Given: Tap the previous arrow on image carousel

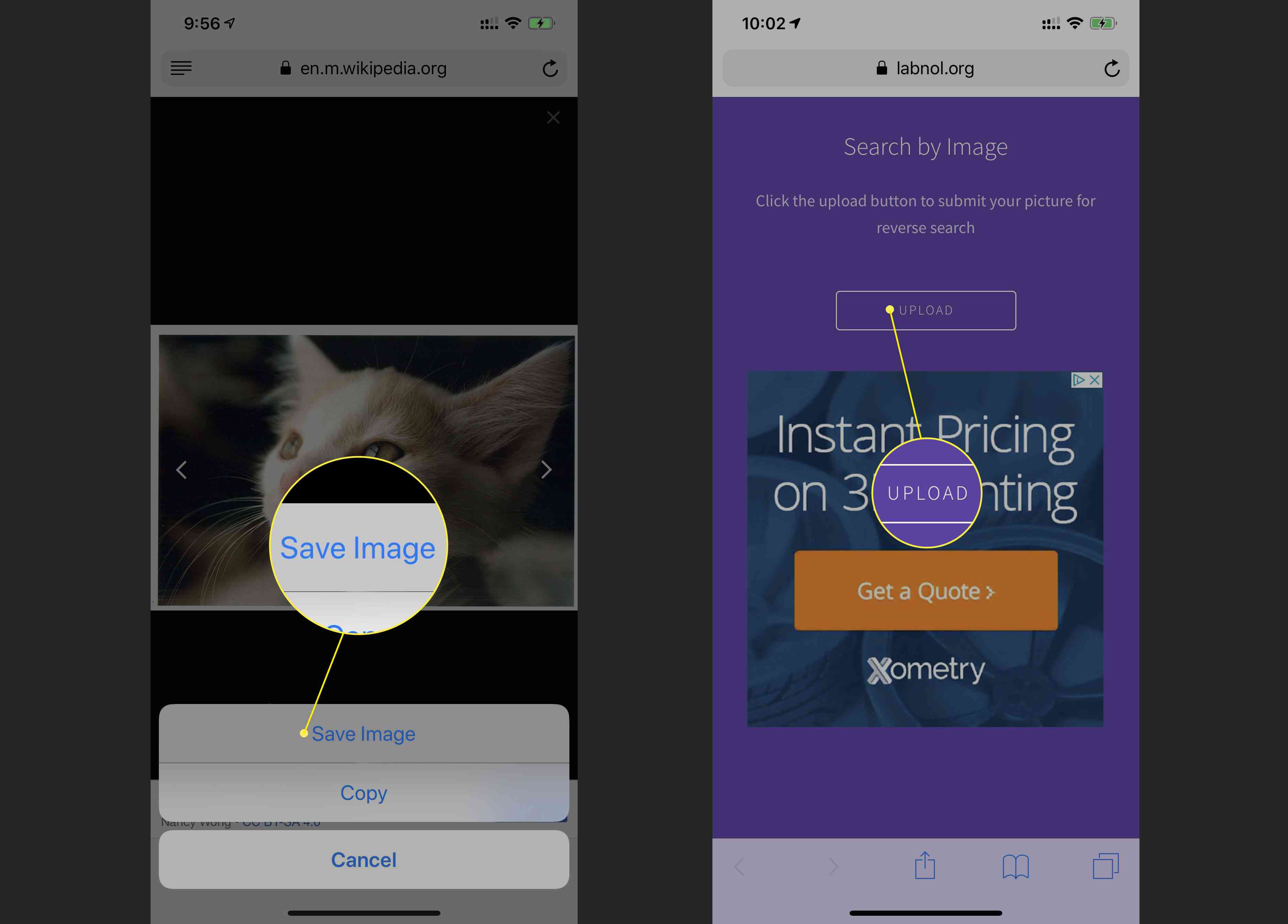Looking at the screenshot, I should (x=181, y=468).
